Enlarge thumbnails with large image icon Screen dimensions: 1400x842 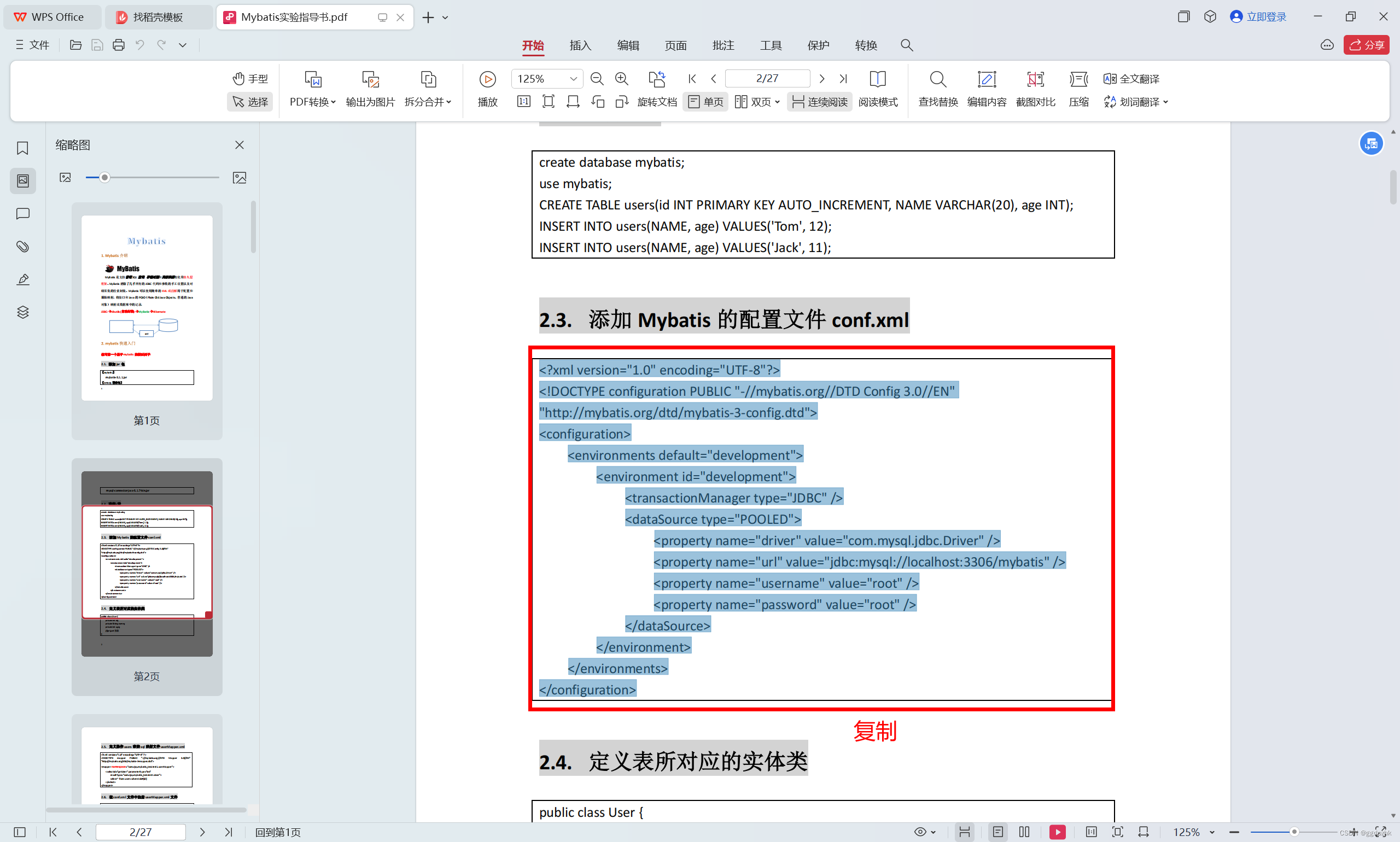(x=240, y=178)
